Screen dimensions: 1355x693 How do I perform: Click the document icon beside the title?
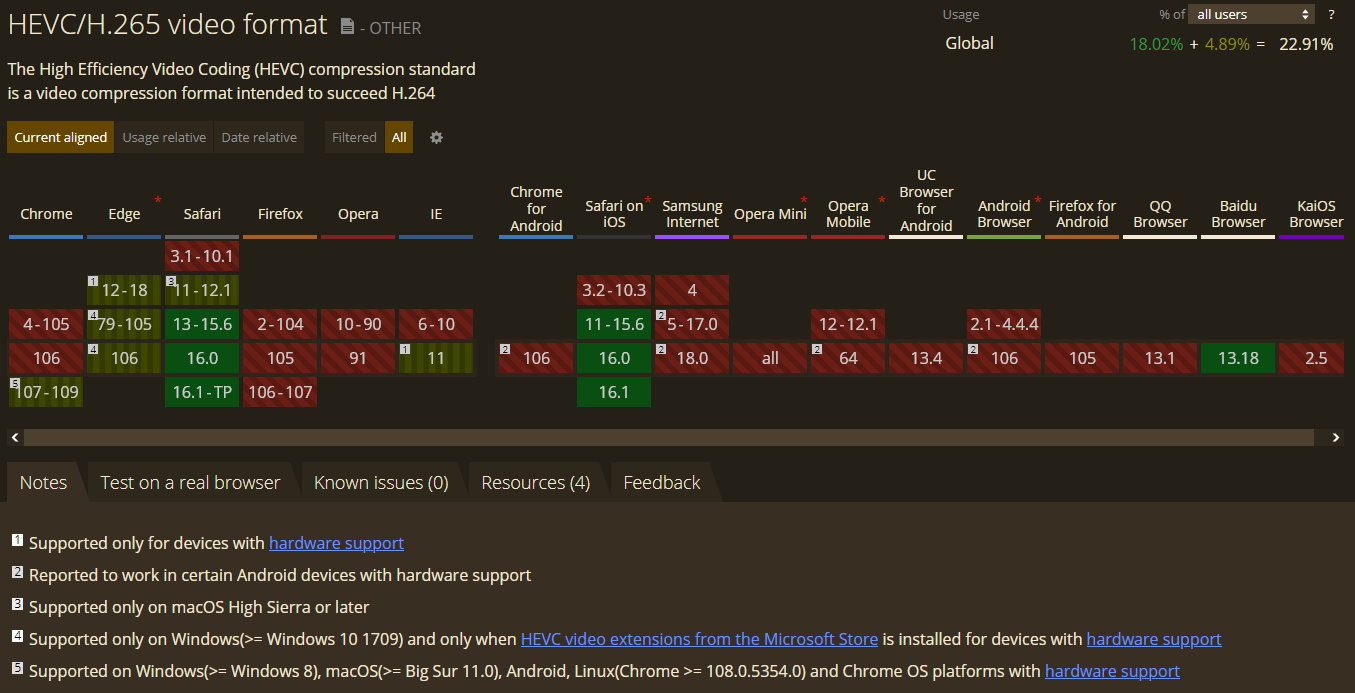[347, 27]
